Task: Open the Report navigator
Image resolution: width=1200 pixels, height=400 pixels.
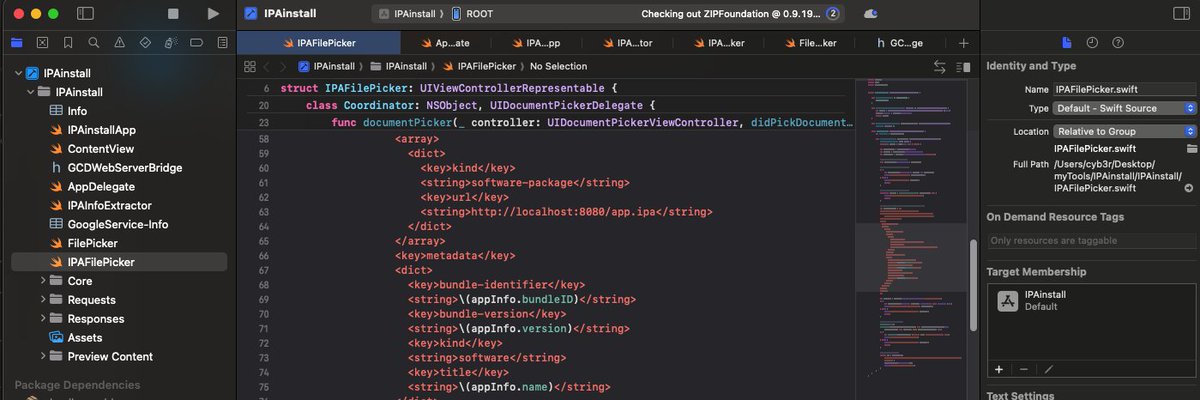Action: click(x=222, y=43)
